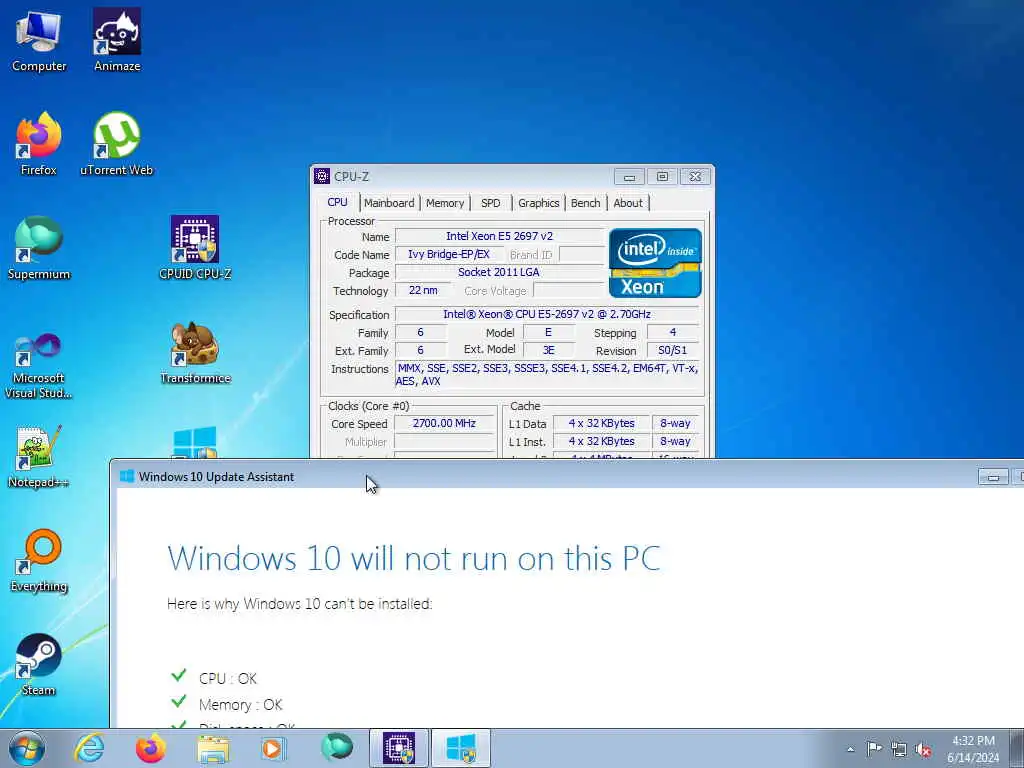
Task: Click the 'Memory : OK' check result
Action: tap(240, 705)
